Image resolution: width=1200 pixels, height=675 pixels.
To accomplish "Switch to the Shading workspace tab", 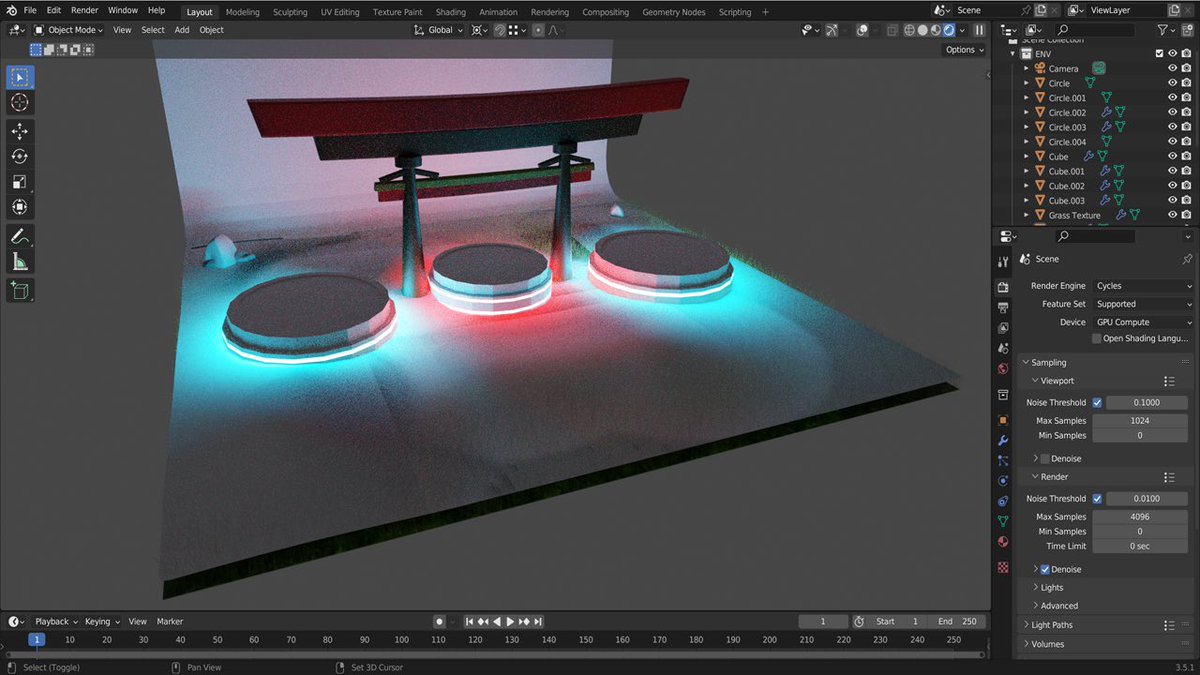I will [x=451, y=11].
